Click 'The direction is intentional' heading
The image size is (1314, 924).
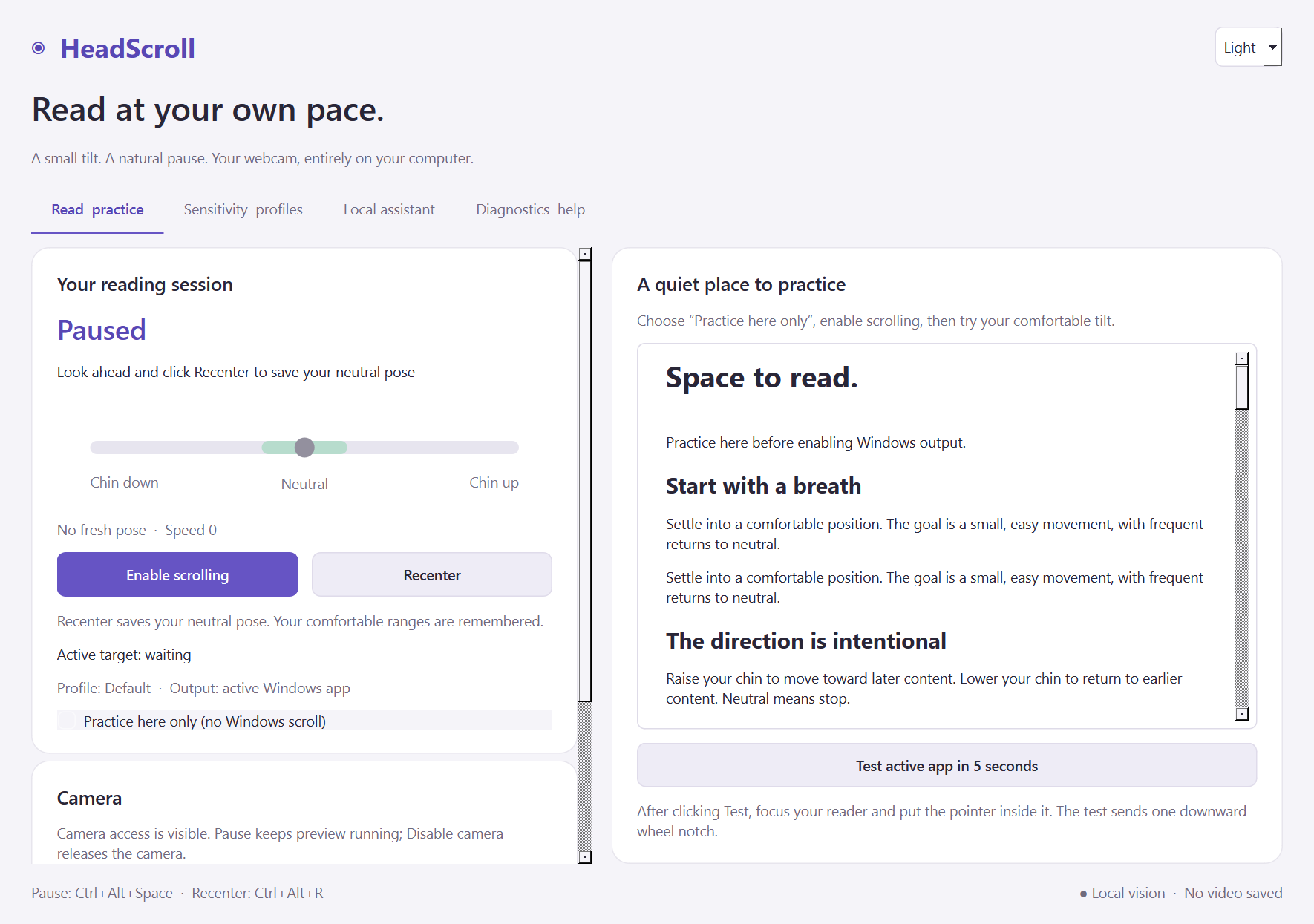tap(805, 640)
